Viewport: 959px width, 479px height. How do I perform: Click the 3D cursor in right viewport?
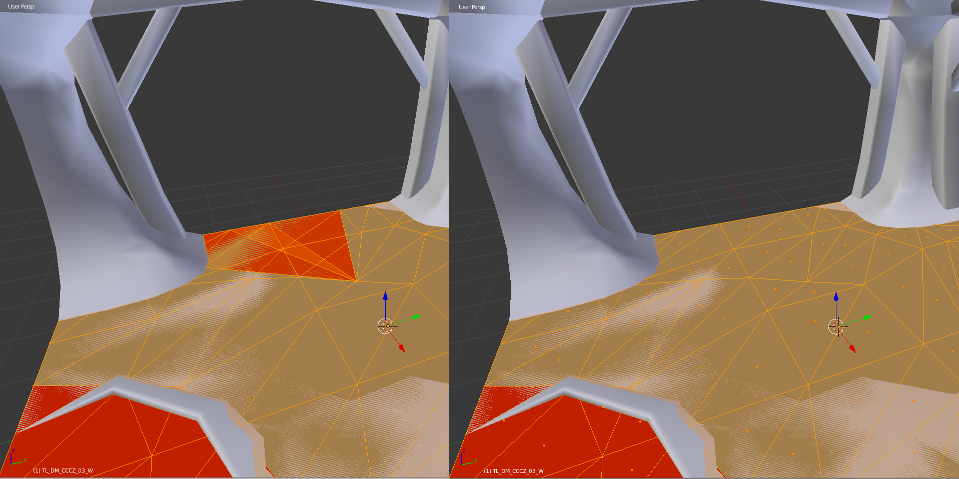(x=837, y=325)
